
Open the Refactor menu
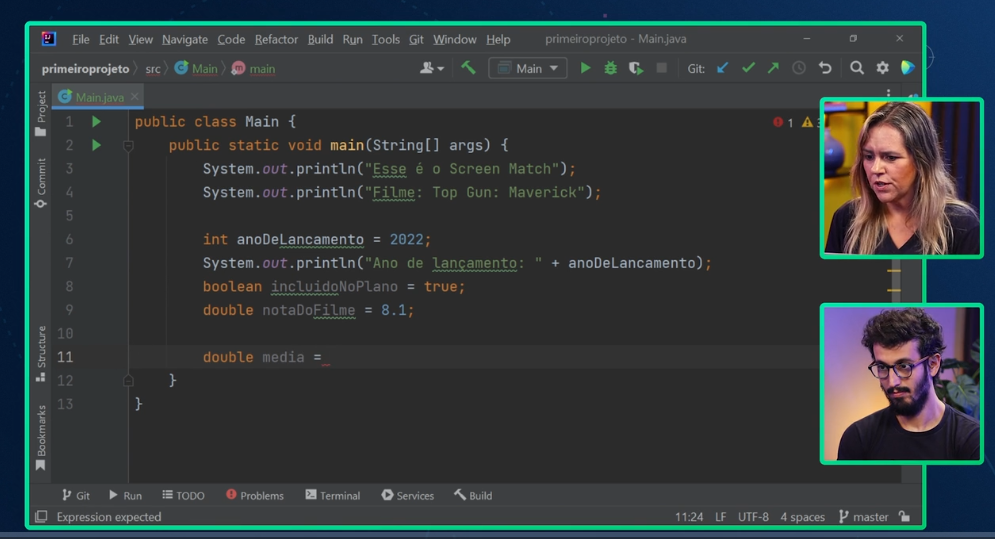276,39
